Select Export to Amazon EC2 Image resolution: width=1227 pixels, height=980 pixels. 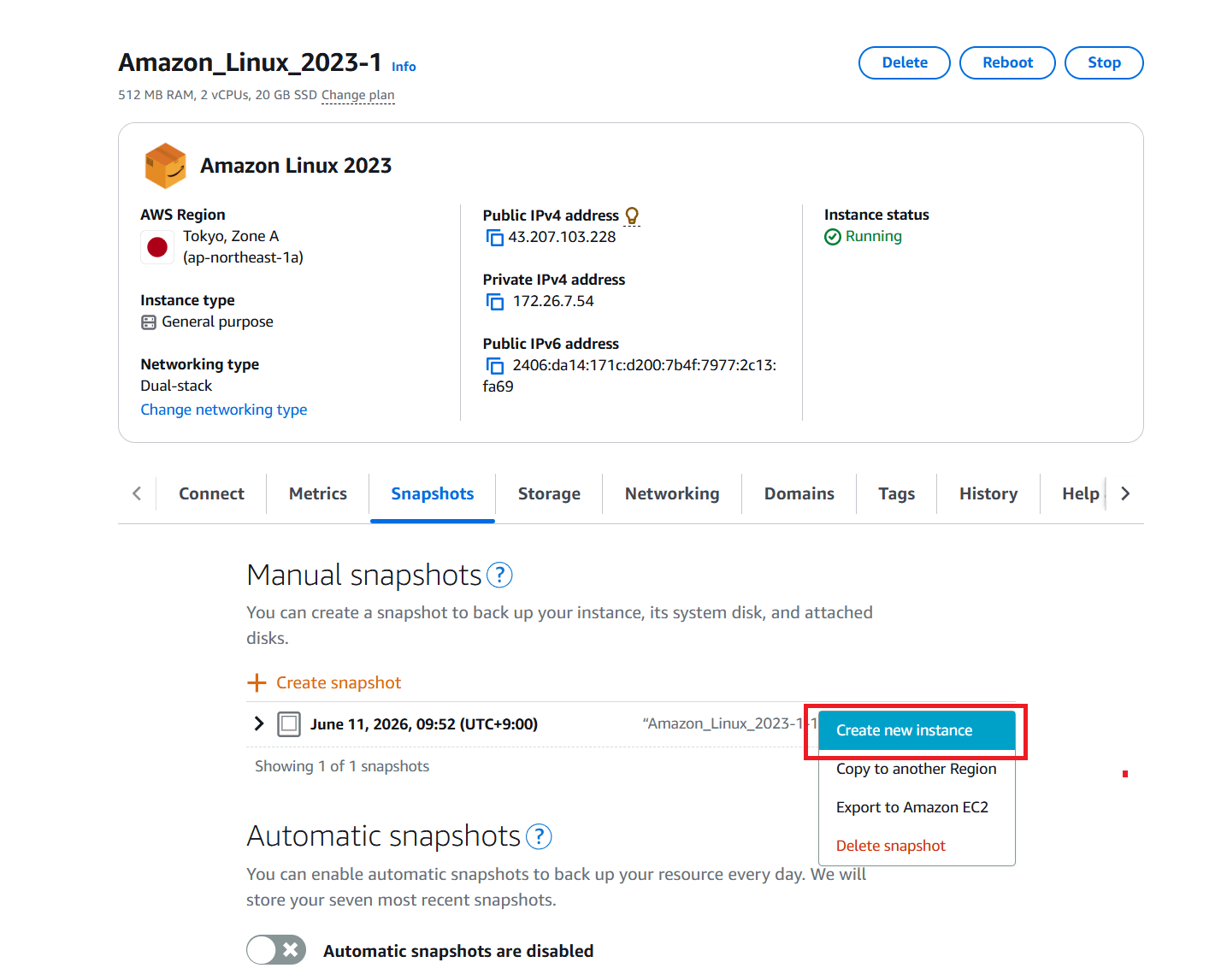pyautogui.click(x=917, y=807)
